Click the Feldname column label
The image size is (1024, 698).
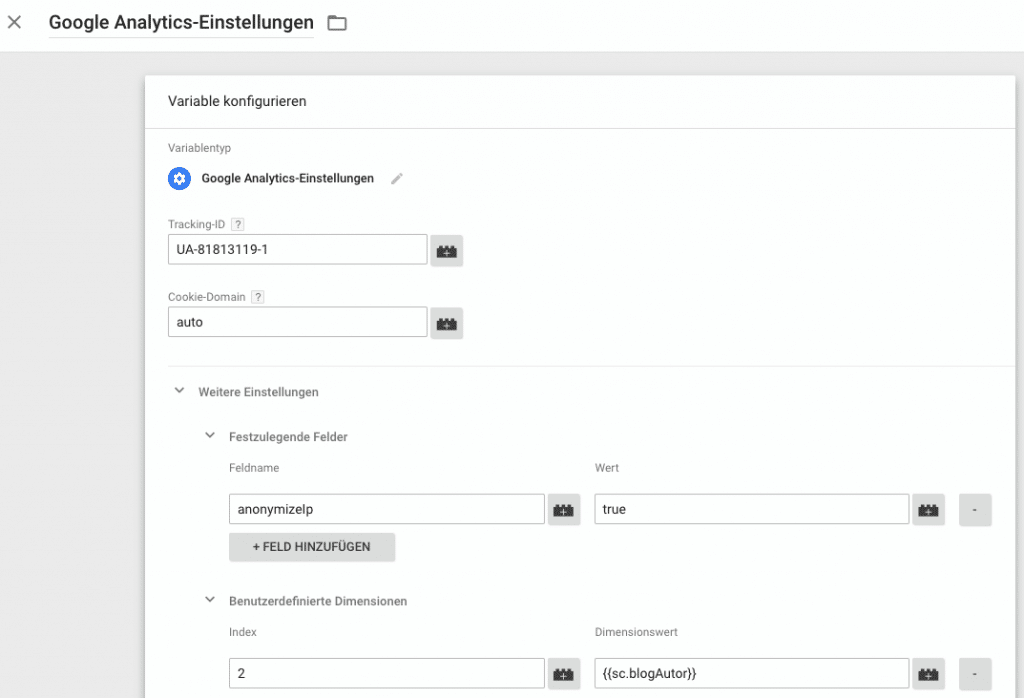pos(254,468)
